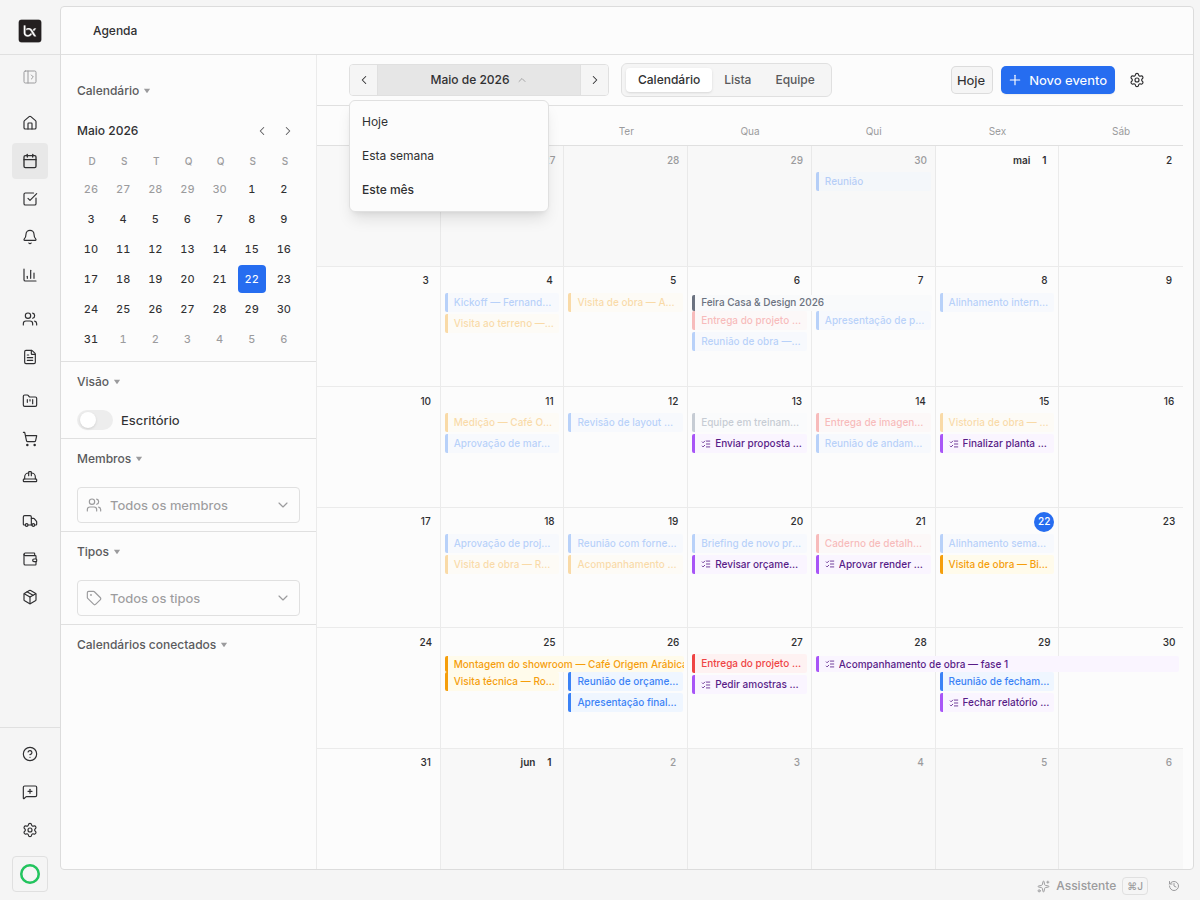Open Visita técnica event on day 25
Viewport: 1200px width, 900px height.
(x=501, y=682)
